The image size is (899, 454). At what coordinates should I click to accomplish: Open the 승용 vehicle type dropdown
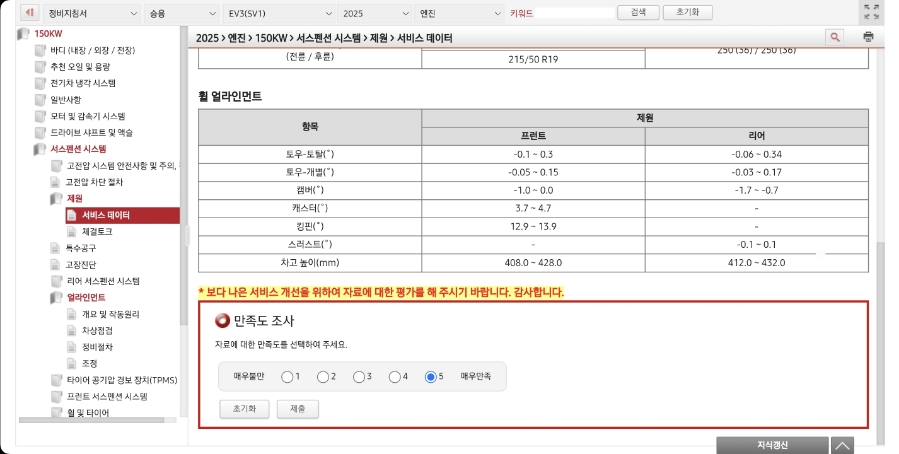(x=181, y=13)
